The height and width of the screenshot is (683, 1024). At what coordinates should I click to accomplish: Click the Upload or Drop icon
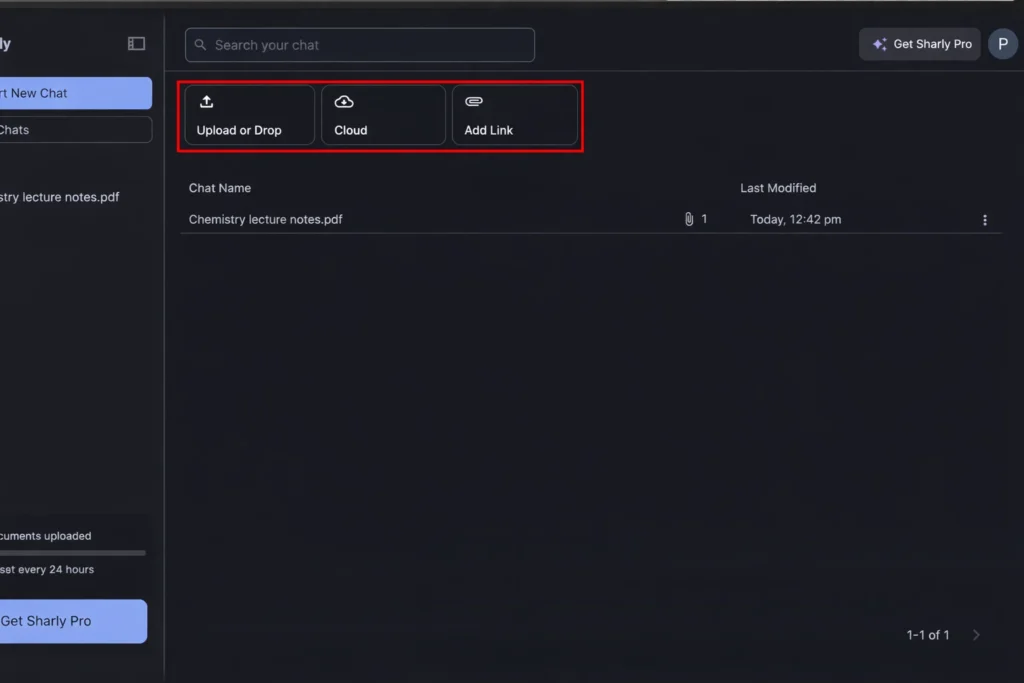click(x=207, y=102)
